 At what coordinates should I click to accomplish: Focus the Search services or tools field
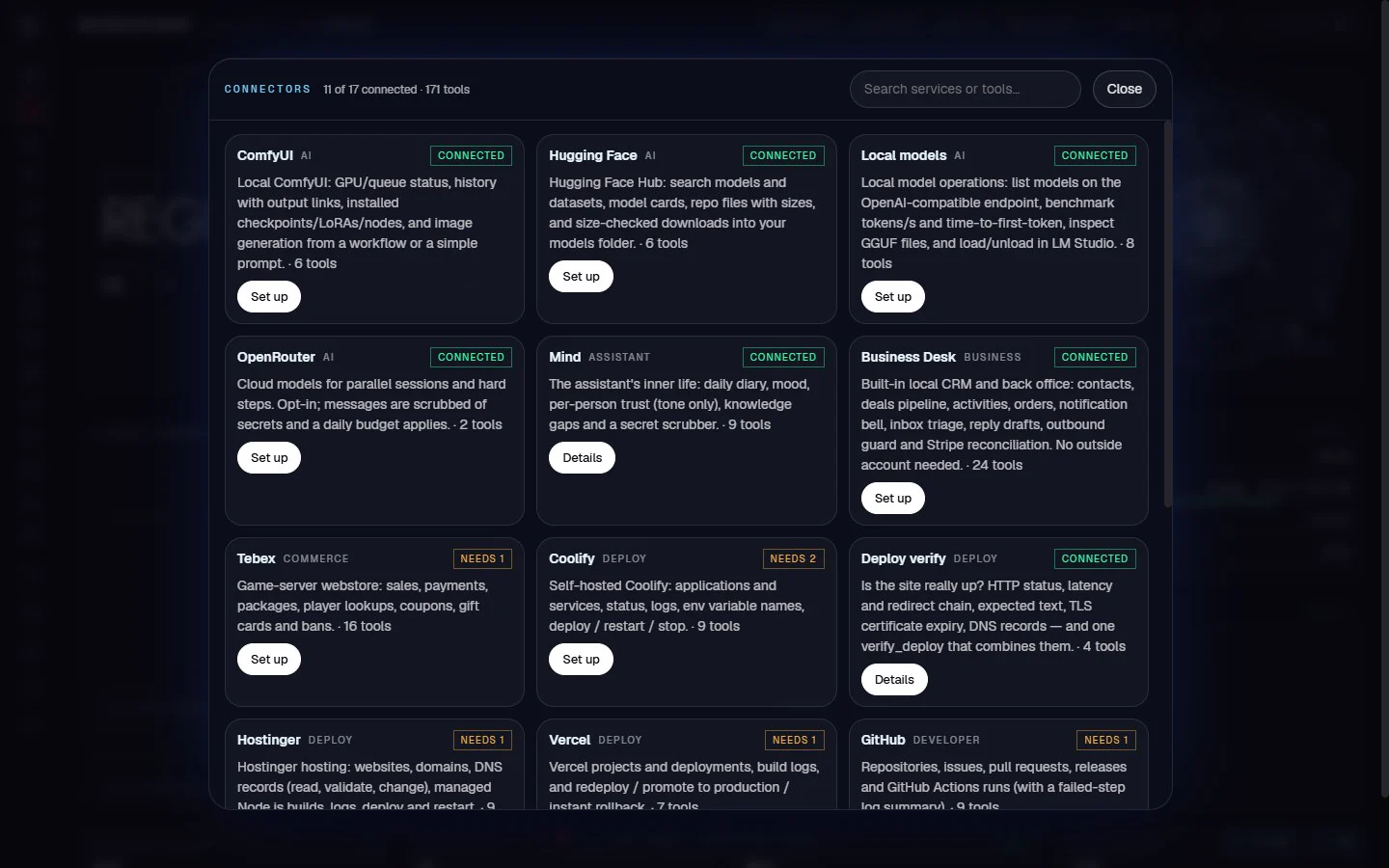[965, 89]
